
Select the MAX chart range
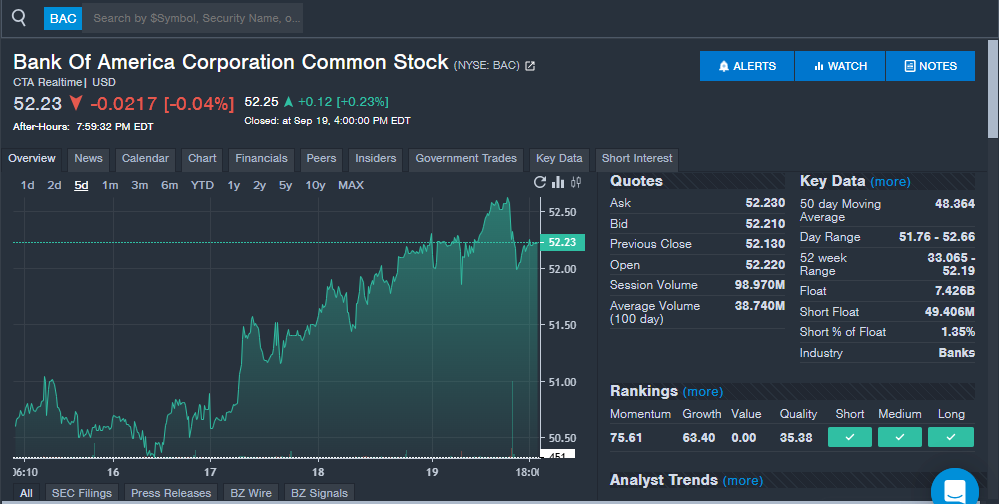coord(351,185)
